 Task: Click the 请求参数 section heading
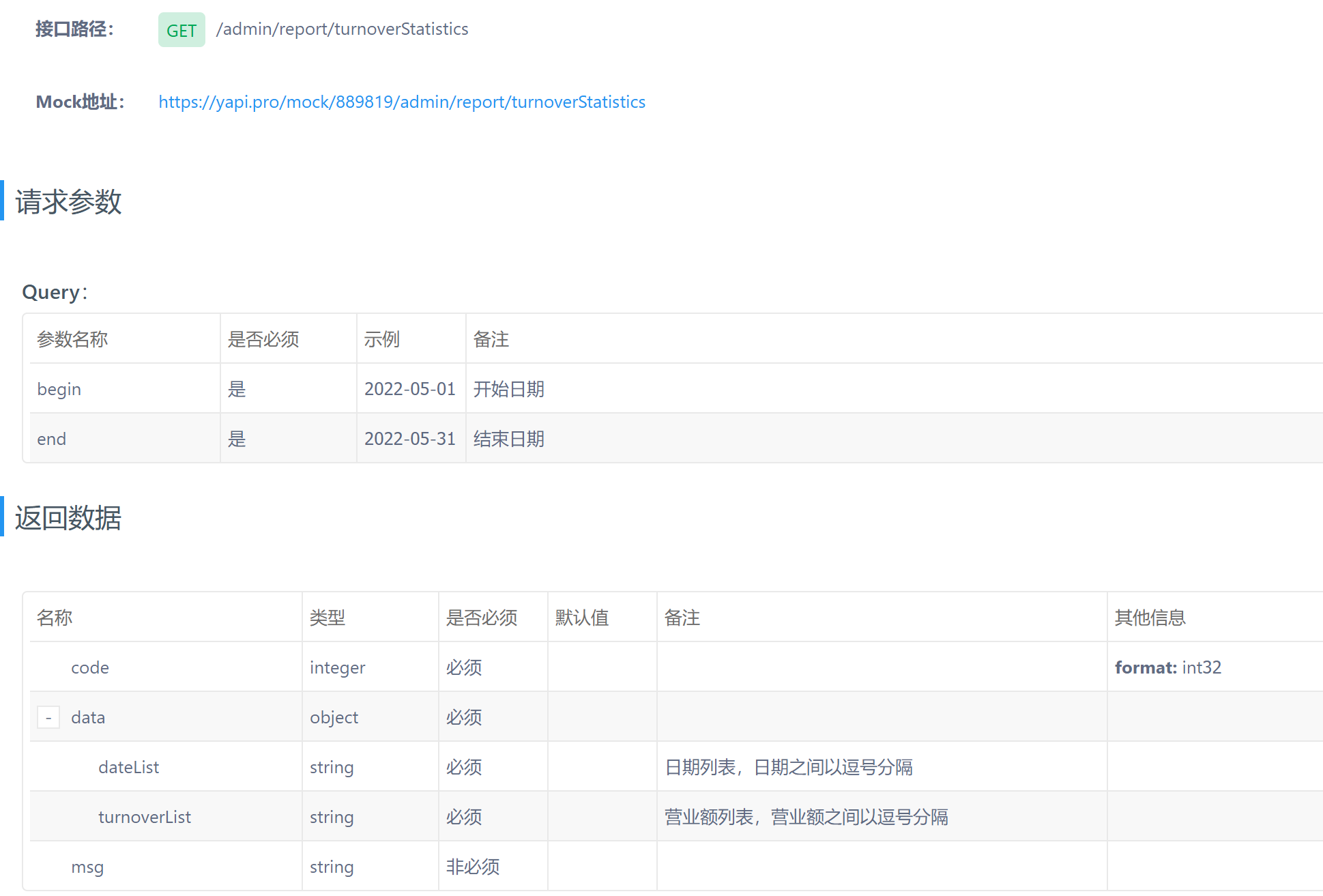[68, 202]
